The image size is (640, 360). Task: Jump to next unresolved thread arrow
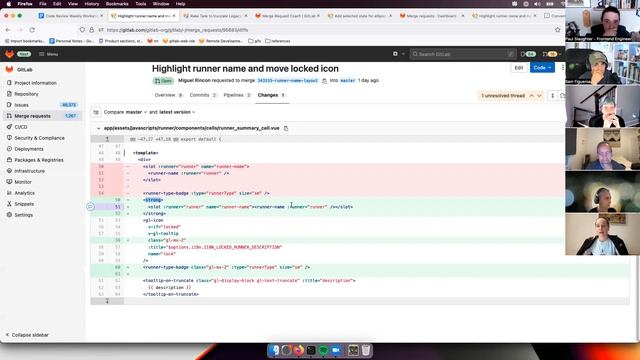tap(539, 96)
